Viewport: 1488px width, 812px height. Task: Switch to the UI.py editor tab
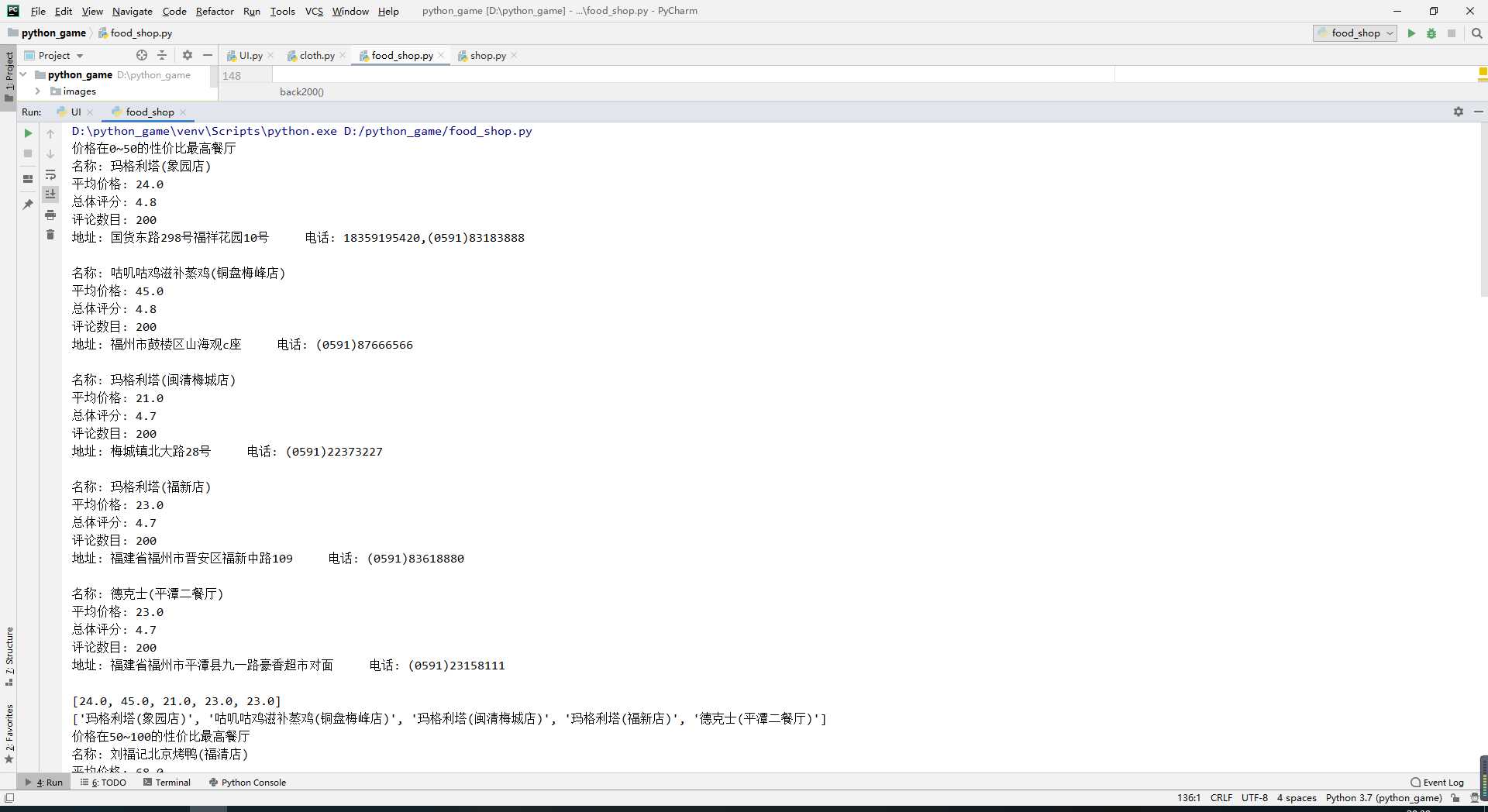(250, 55)
